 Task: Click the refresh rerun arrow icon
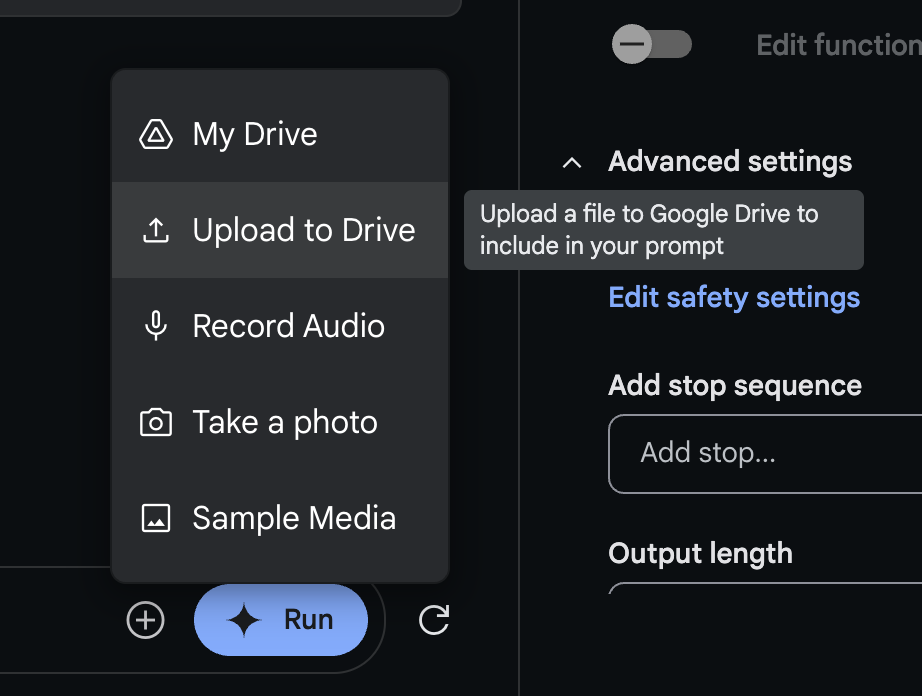coord(434,620)
